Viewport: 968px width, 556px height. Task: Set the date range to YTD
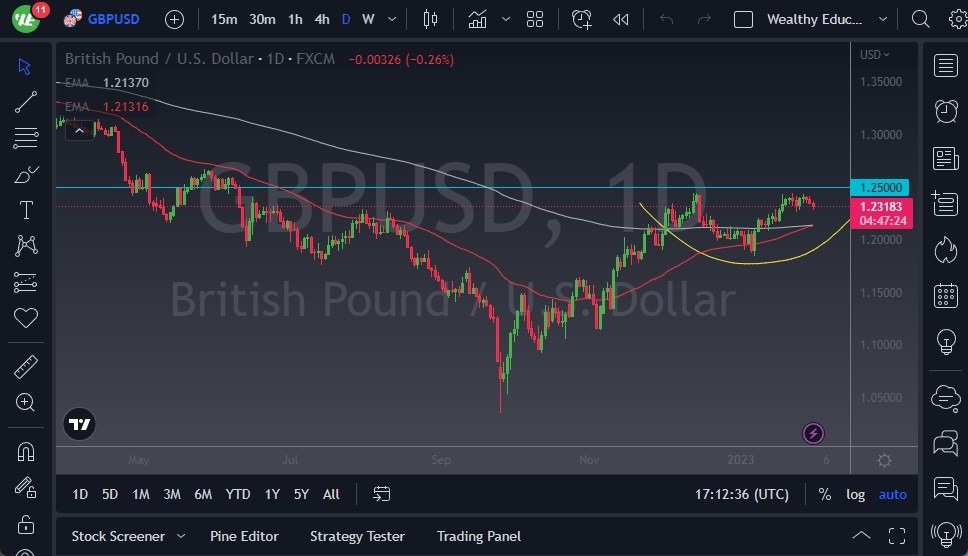coord(238,494)
